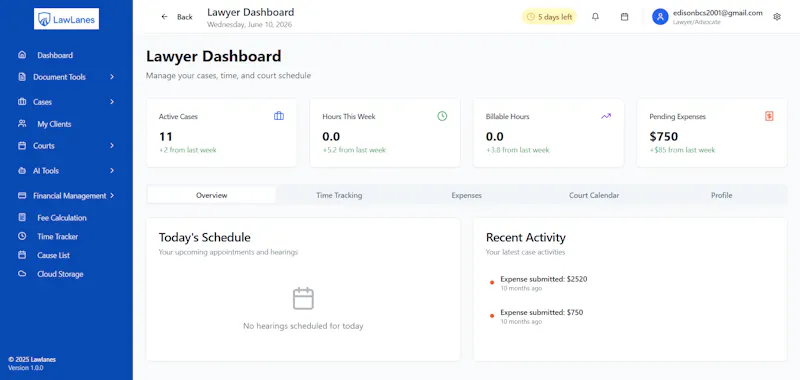Open the calendar icon in the header
The width and height of the screenshot is (800, 380).
pyautogui.click(x=624, y=17)
